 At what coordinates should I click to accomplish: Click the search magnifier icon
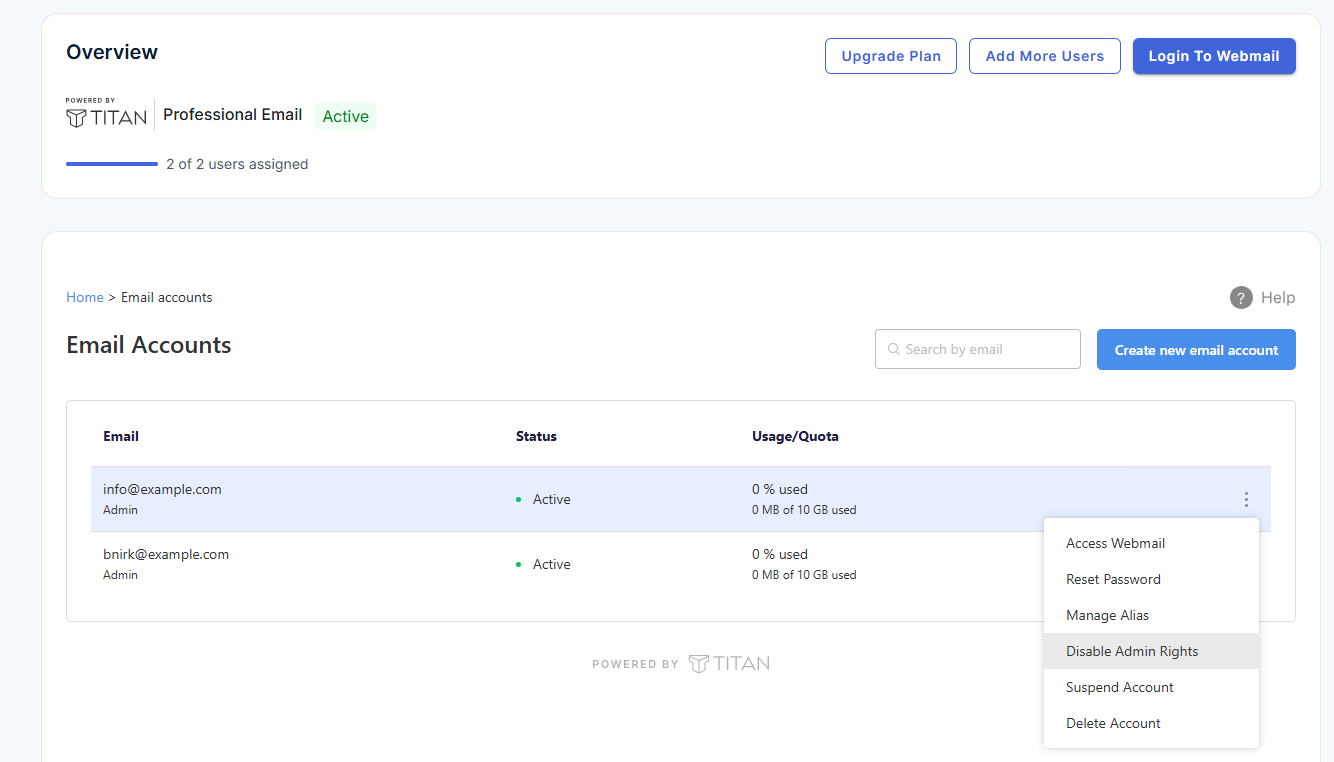pyautogui.click(x=893, y=349)
